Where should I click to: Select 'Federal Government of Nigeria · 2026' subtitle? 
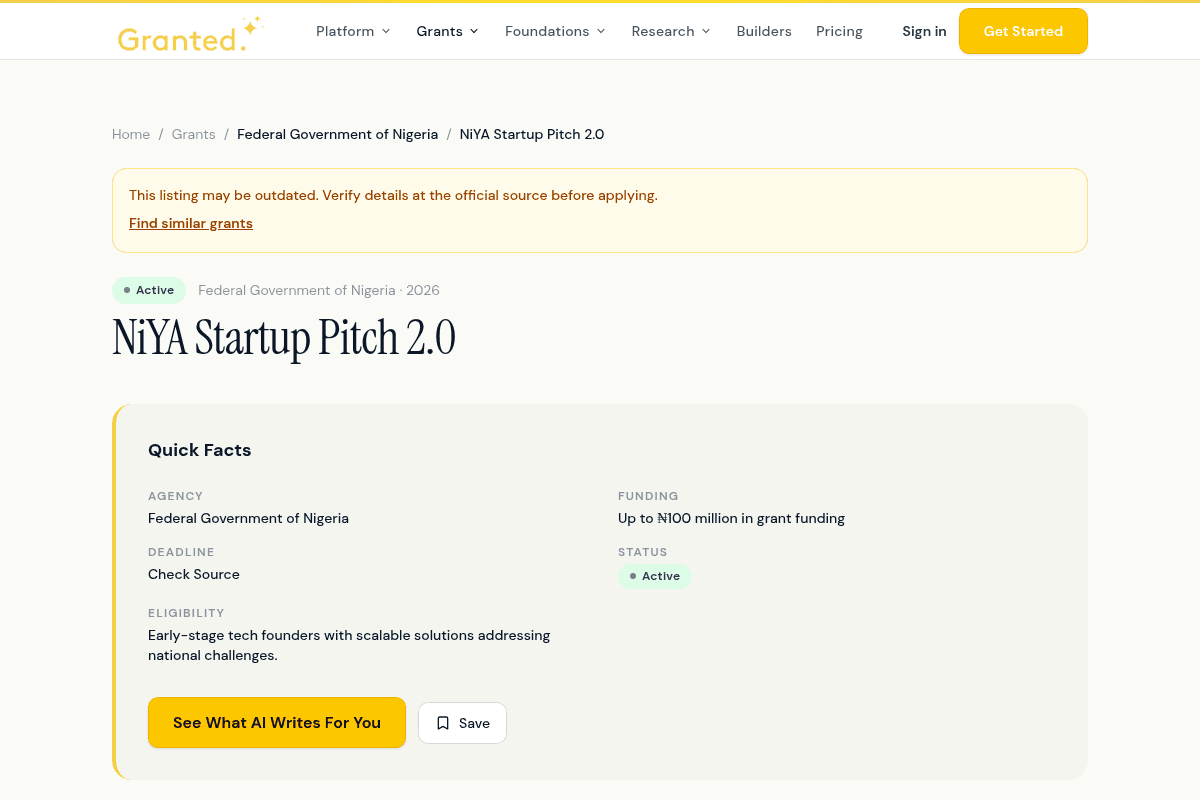(x=319, y=290)
